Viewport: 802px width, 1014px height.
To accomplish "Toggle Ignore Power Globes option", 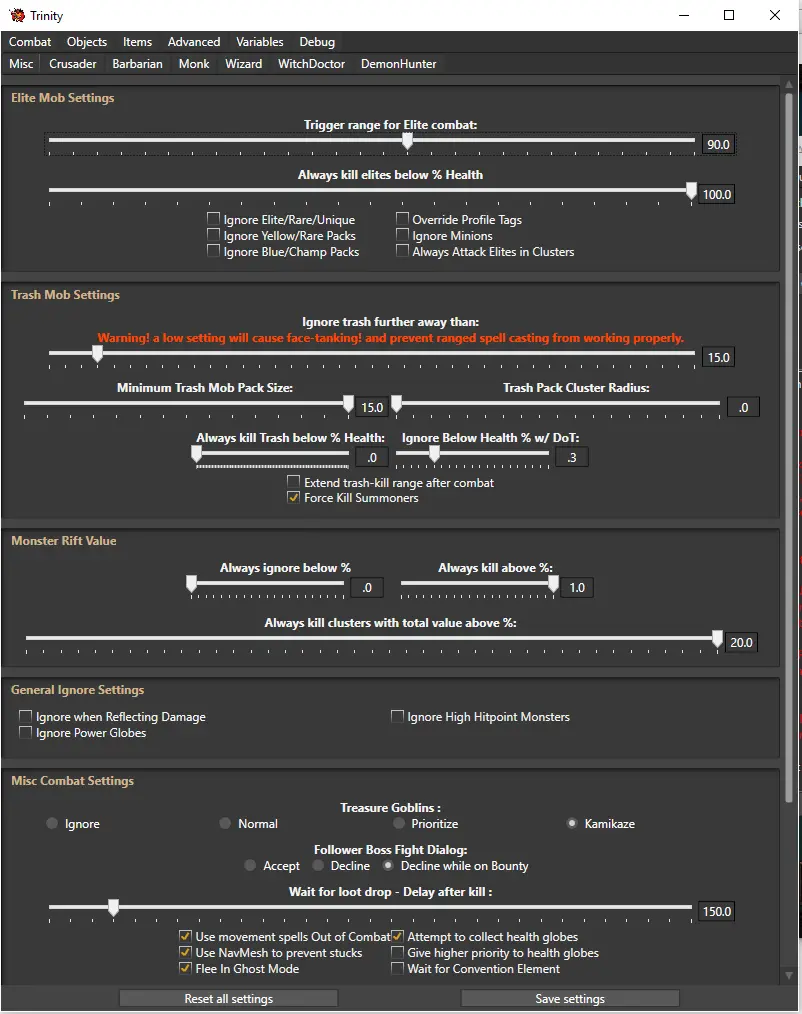I will click(26, 732).
